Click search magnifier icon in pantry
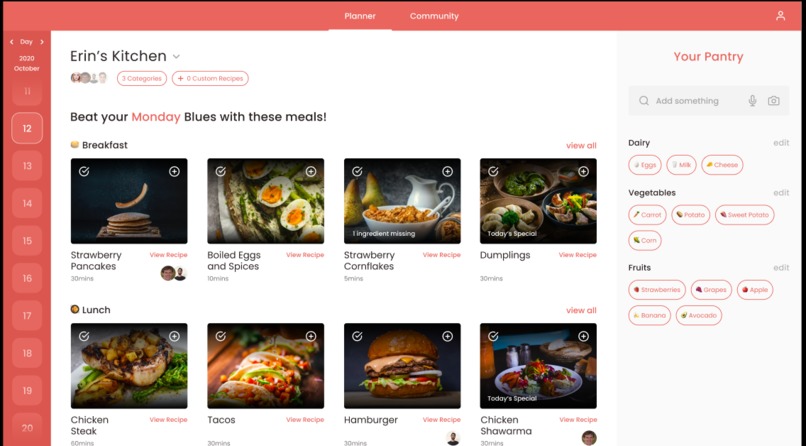This screenshot has width=806, height=446. coord(644,101)
